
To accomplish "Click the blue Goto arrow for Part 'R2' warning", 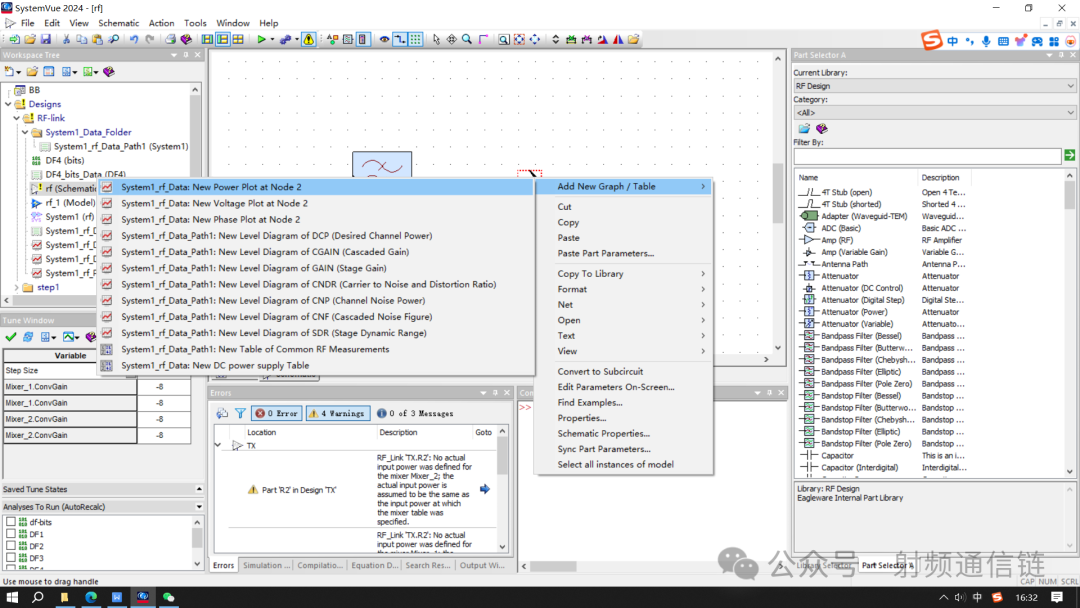I will 485,489.
